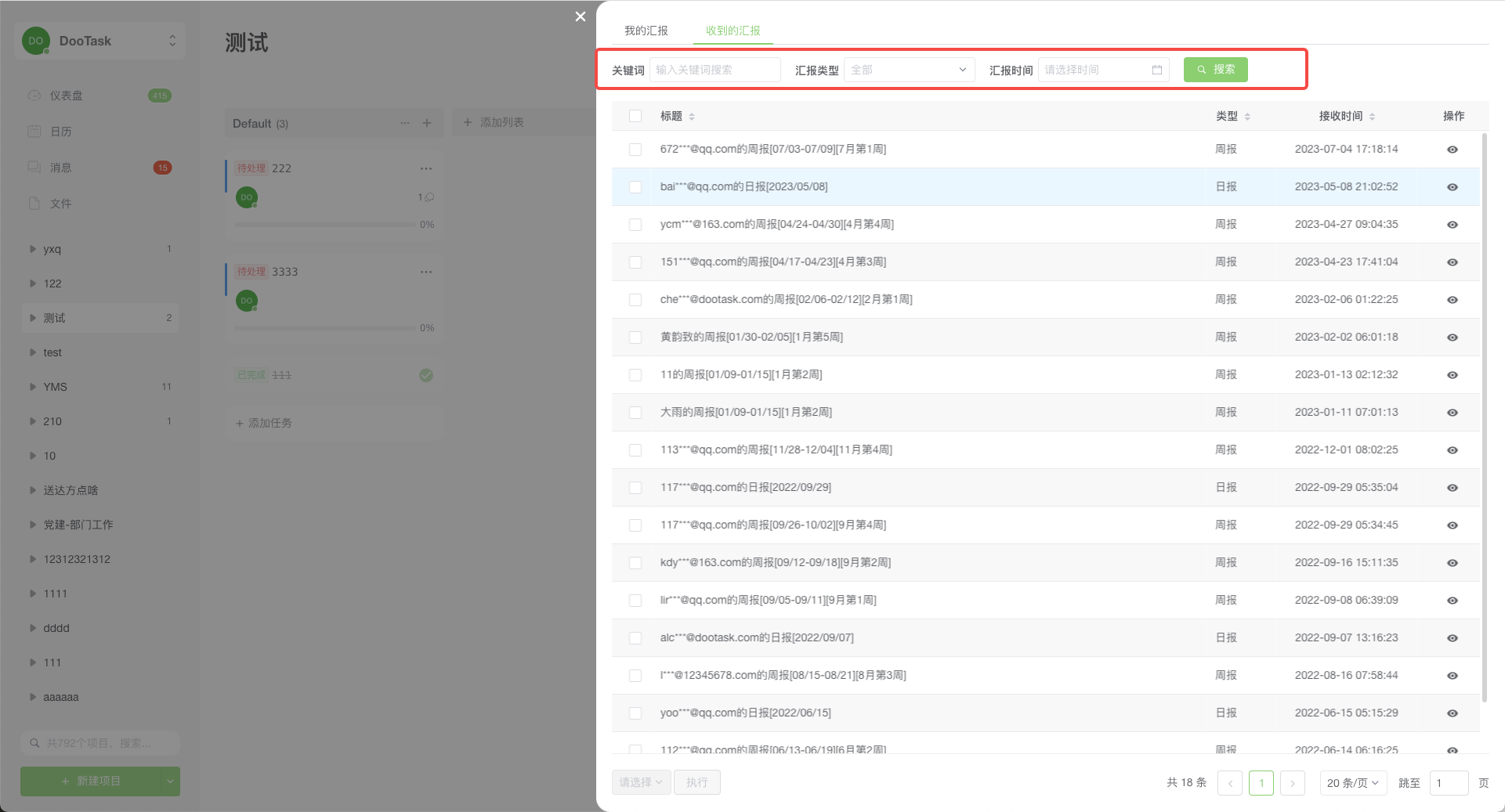Viewport: 1505px width, 812px height.
Task: Switch to the 我的汇报 tab
Action: click(647, 30)
